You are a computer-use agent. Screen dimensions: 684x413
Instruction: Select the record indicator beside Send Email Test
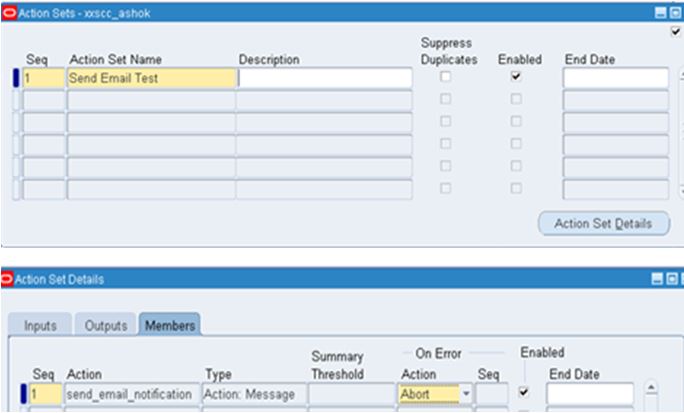click(x=16, y=78)
